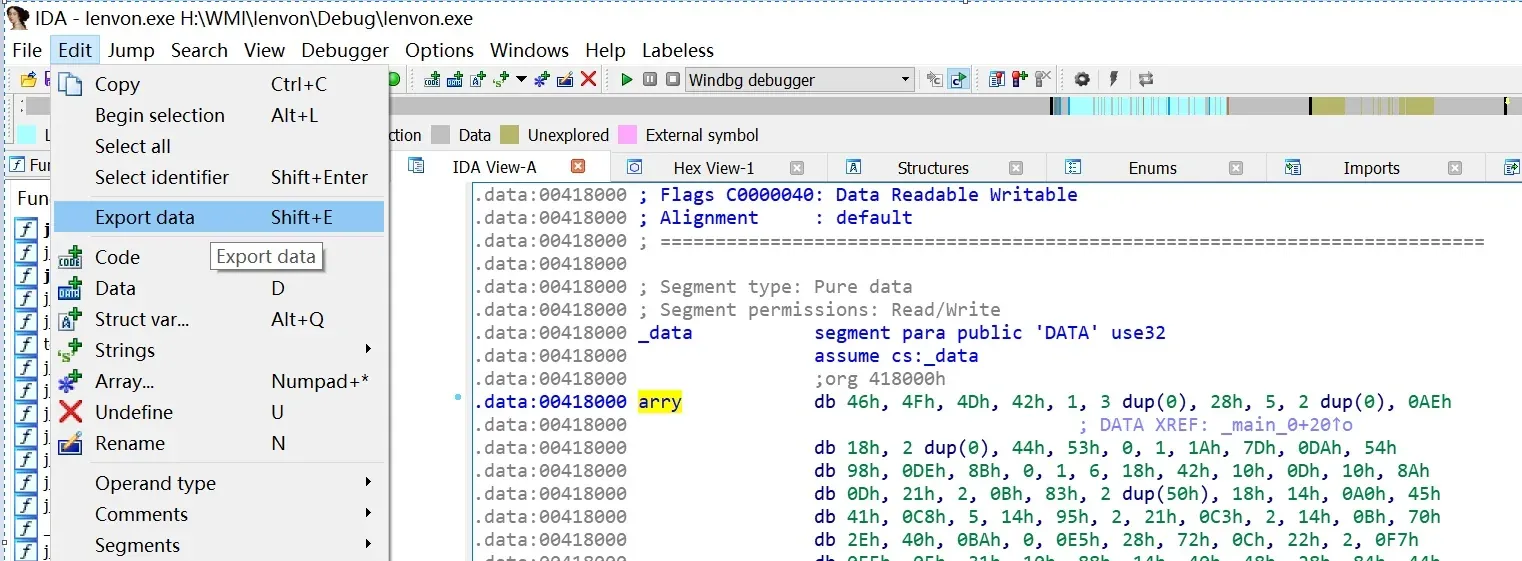Image resolution: width=1522 pixels, height=561 pixels.
Task: Click the convert to code toolbar icon
Action: [x=432, y=79]
